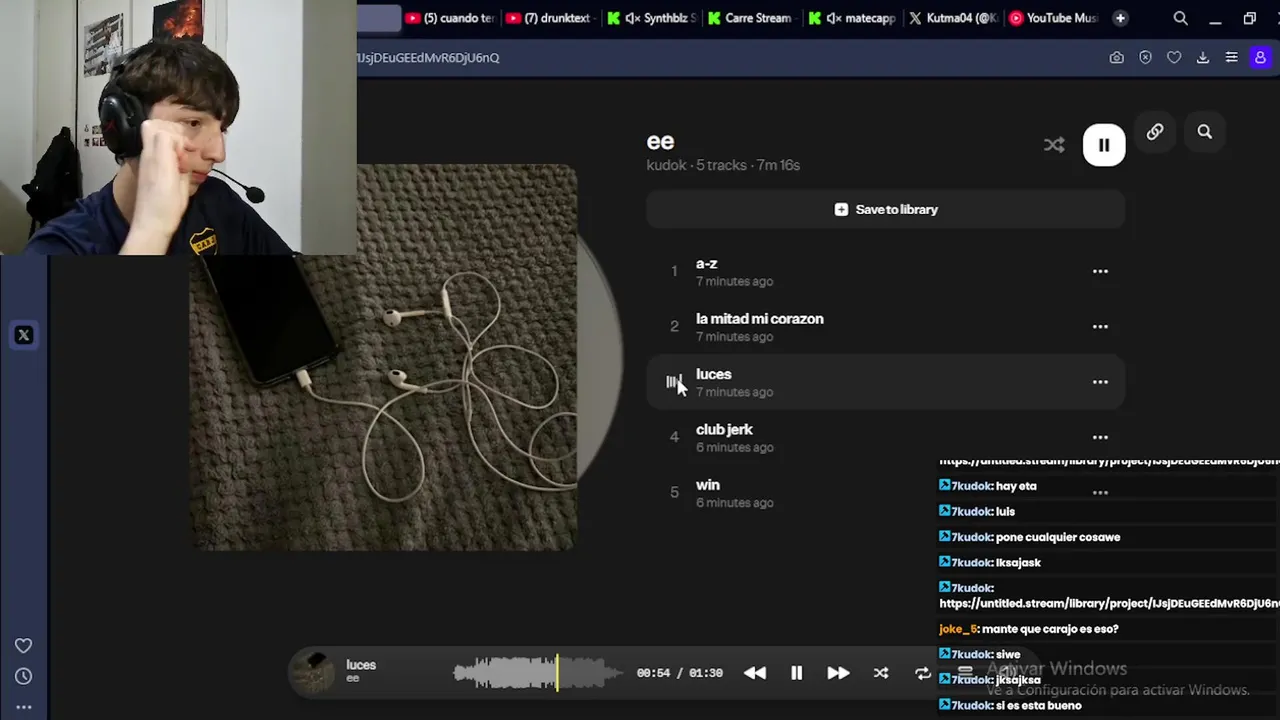This screenshot has height=720, width=1280.
Task: Pause playback in the bottom player bar
Action: [797, 674]
